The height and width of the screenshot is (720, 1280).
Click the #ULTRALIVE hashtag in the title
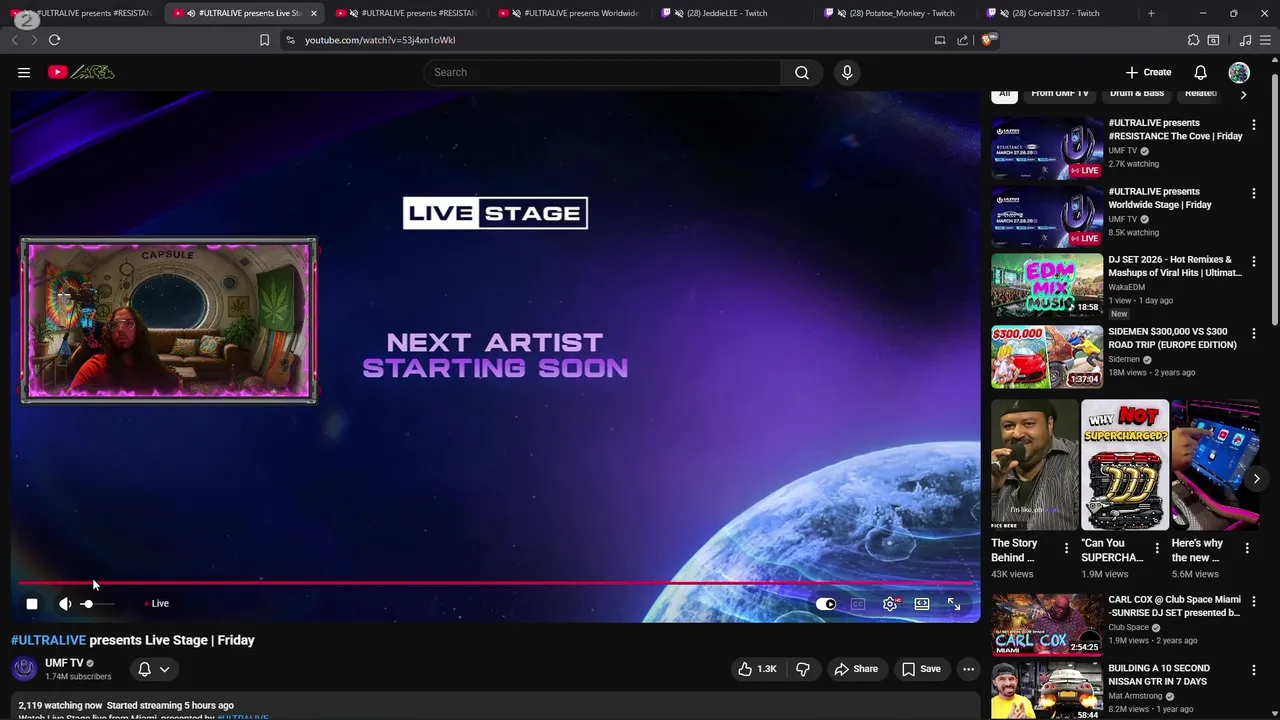tap(48, 640)
